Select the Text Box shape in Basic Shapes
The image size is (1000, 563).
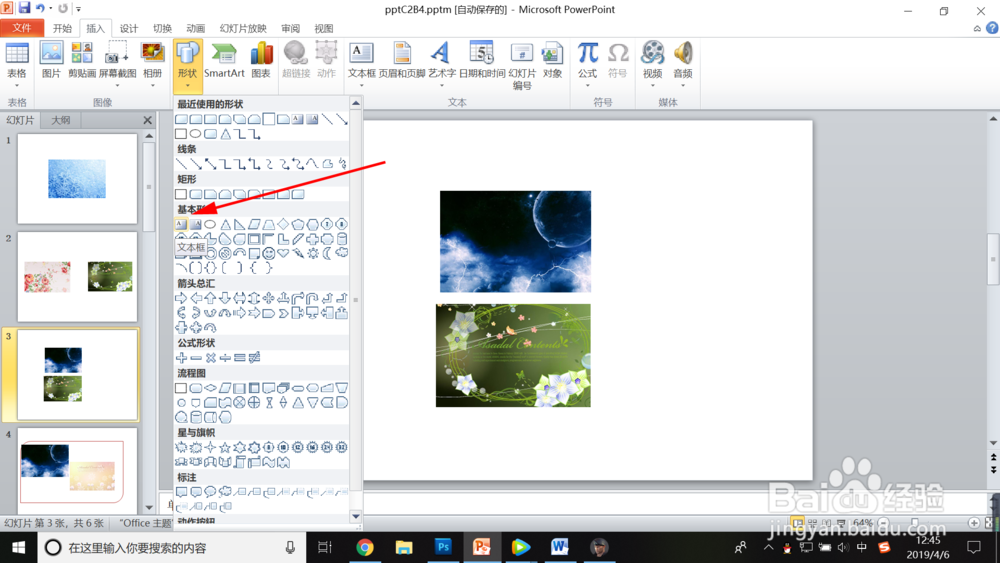(x=181, y=224)
